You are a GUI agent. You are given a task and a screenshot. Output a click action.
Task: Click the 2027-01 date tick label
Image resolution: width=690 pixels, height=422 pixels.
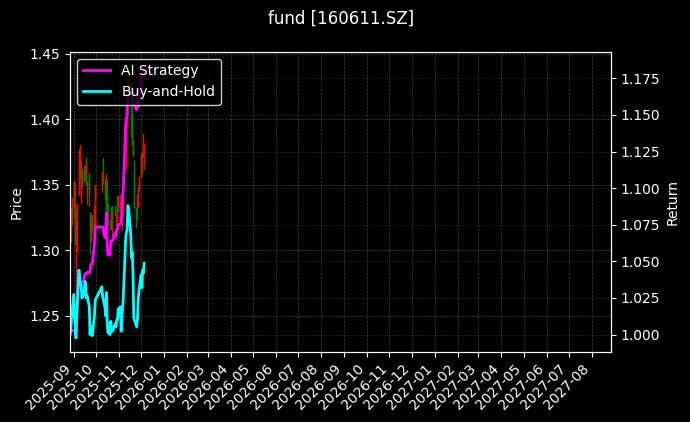[x=411, y=387]
